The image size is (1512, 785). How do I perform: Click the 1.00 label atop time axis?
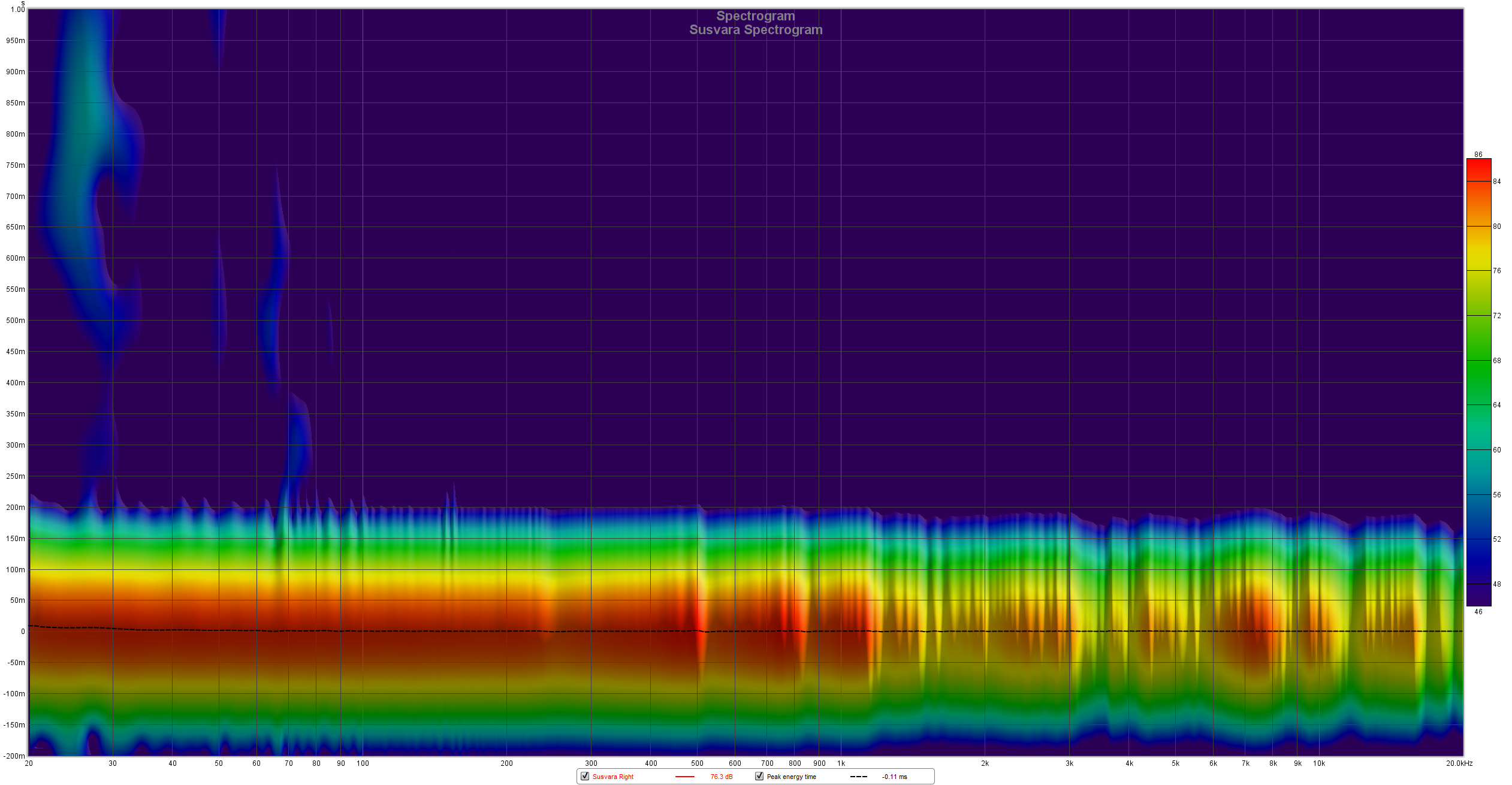18,10
